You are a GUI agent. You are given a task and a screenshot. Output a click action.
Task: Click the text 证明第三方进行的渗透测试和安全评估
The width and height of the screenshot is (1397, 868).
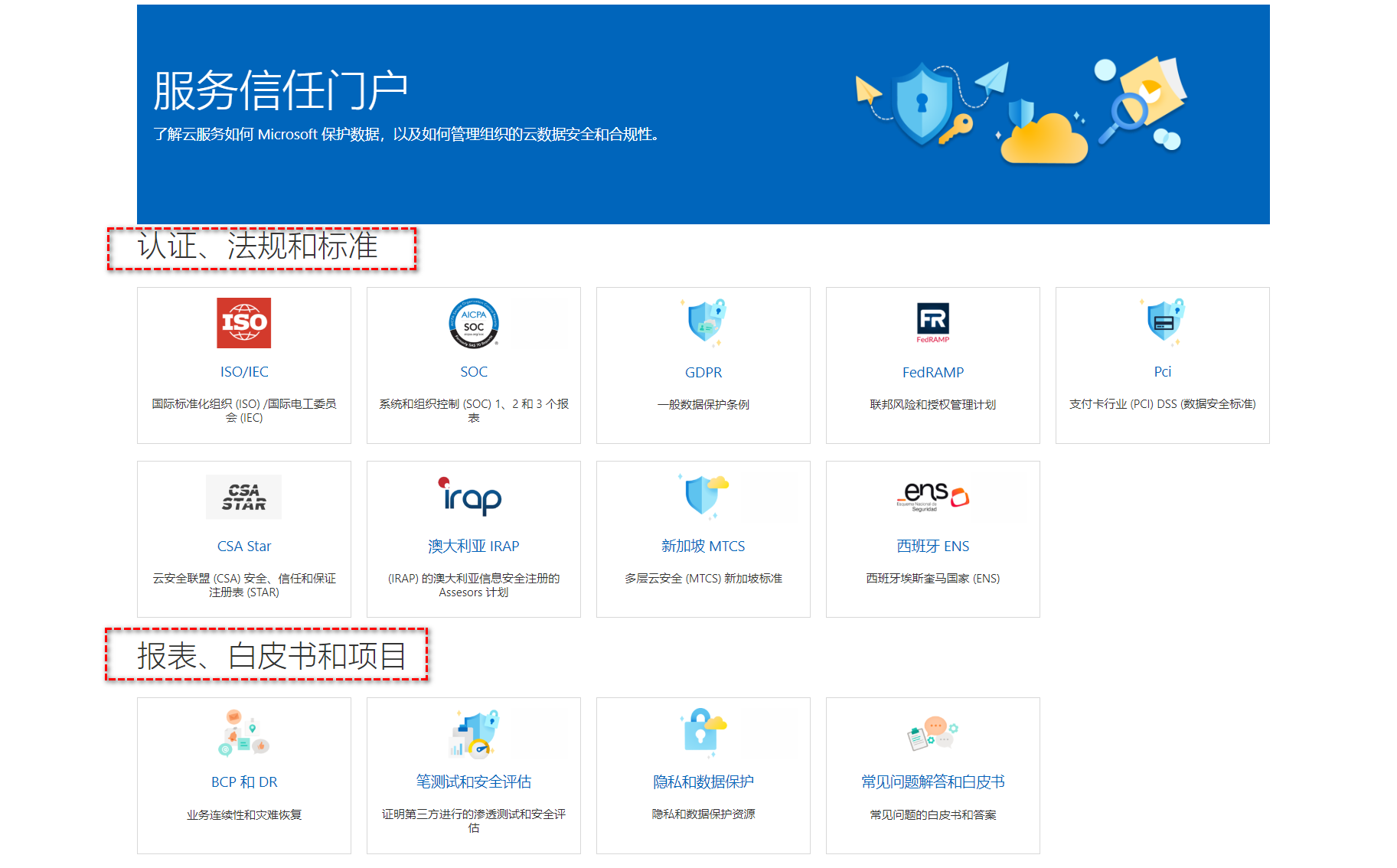[474, 821]
